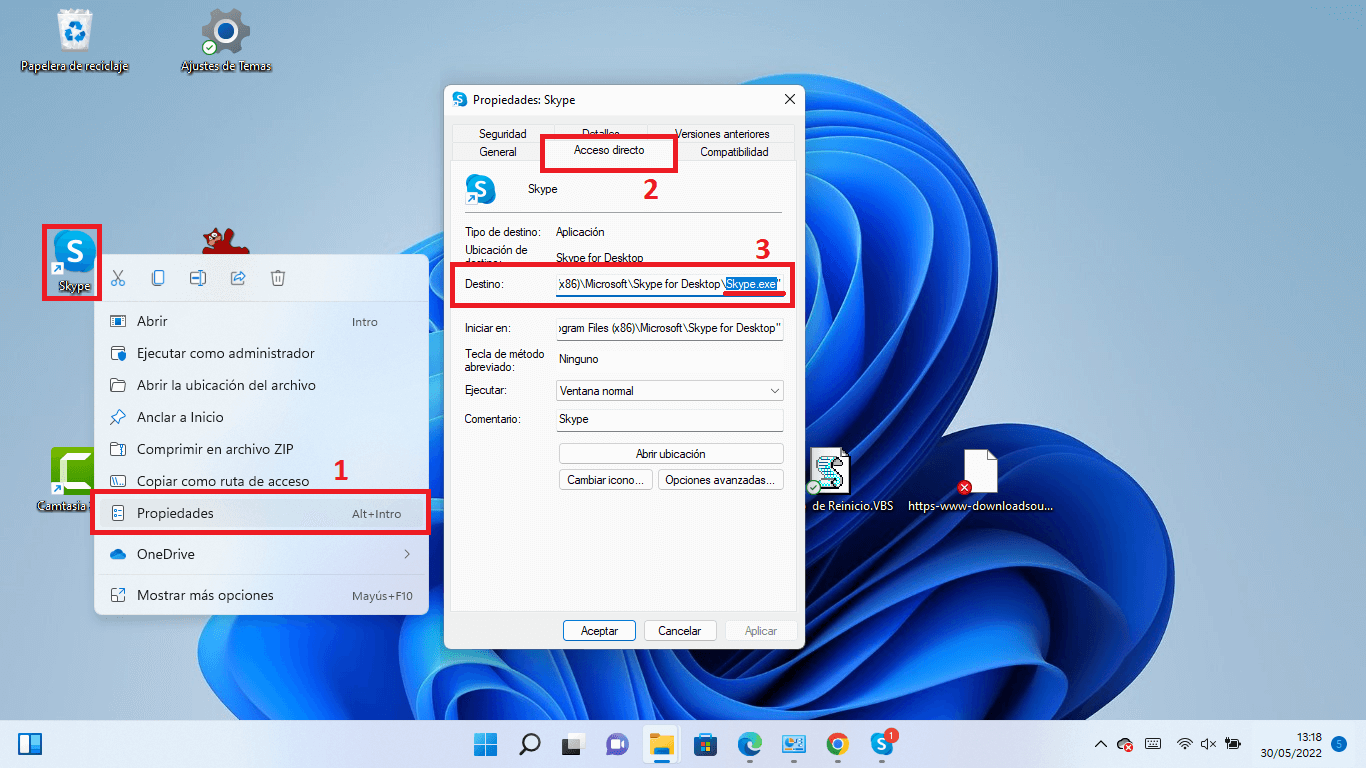Switch to Versiones anteriores tab
This screenshot has width=1366, height=768.
pyautogui.click(x=722, y=134)
